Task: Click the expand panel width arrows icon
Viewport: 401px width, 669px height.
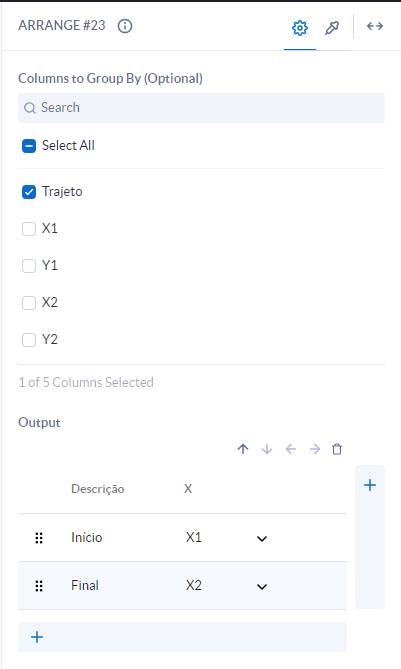Action: pyautogui.click(x=375, y=26)
